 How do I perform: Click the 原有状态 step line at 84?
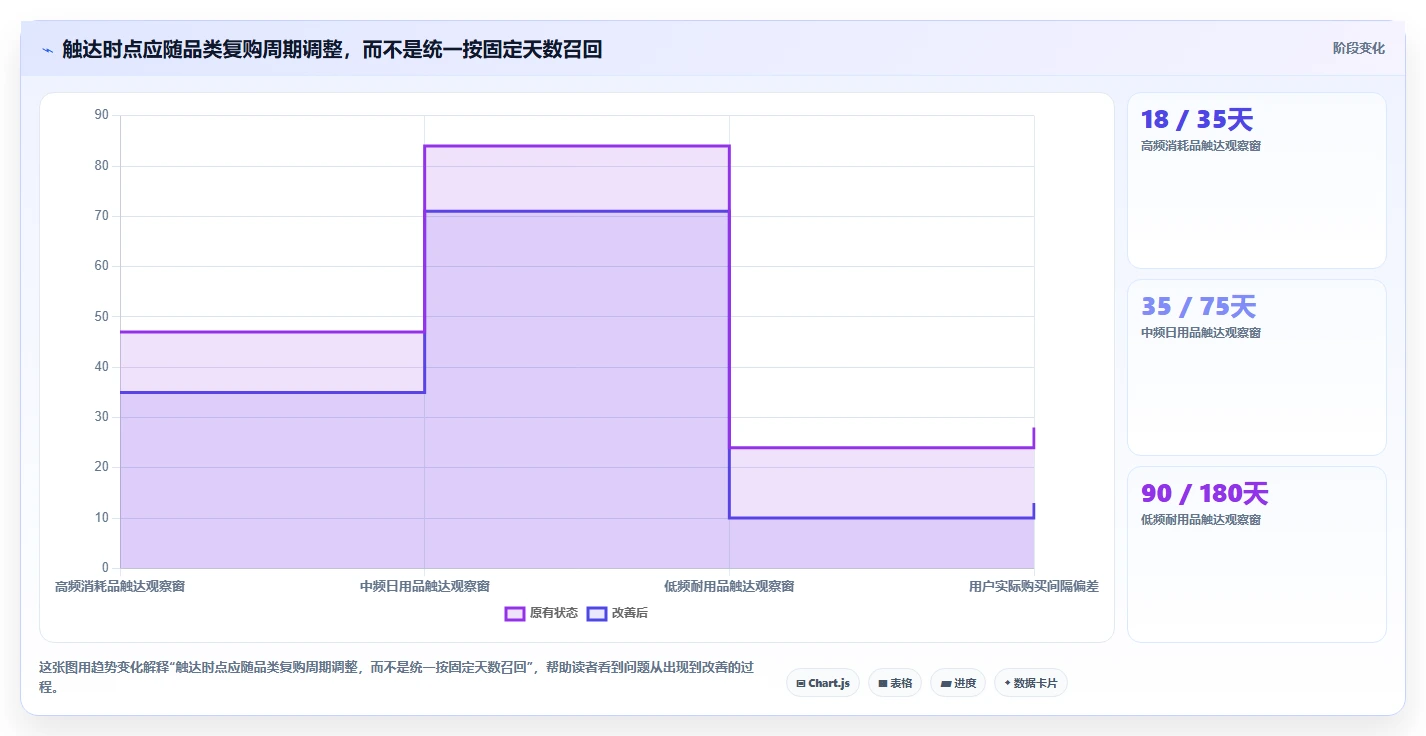tap(577, 146)
